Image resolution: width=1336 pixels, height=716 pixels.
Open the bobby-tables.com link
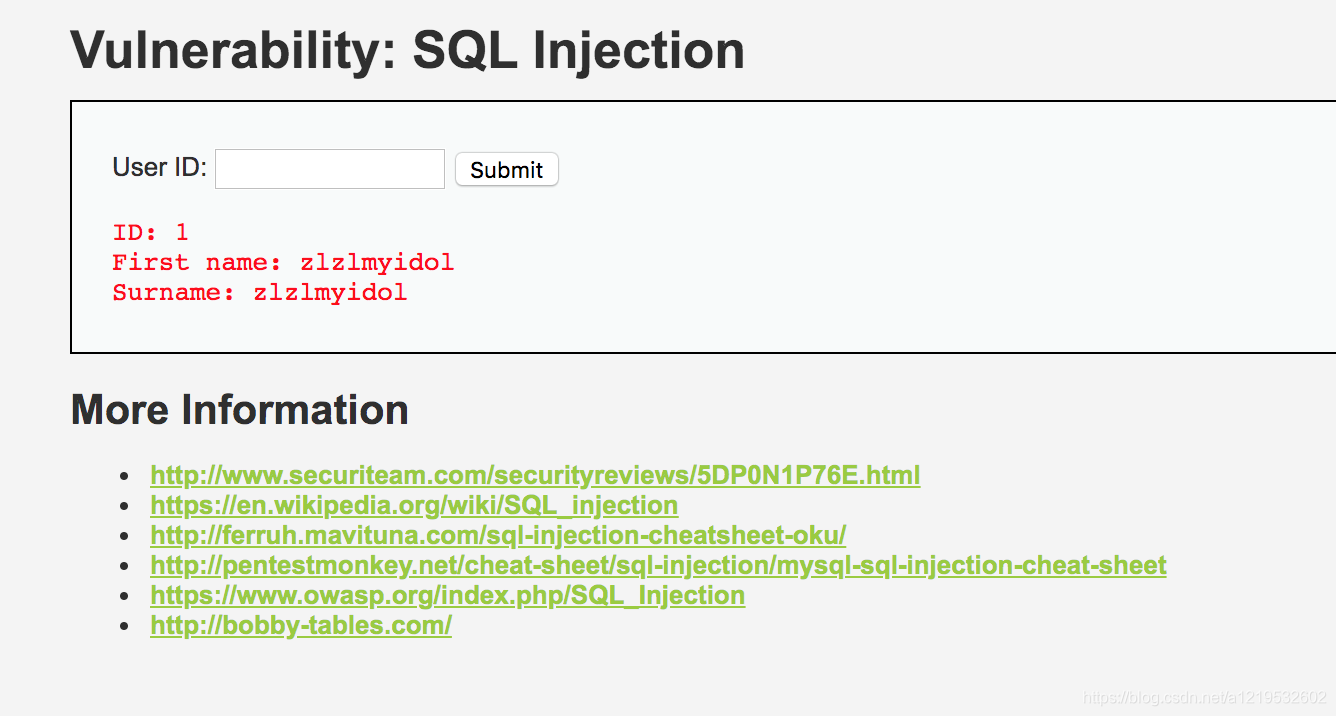click(x=301, y=626)
